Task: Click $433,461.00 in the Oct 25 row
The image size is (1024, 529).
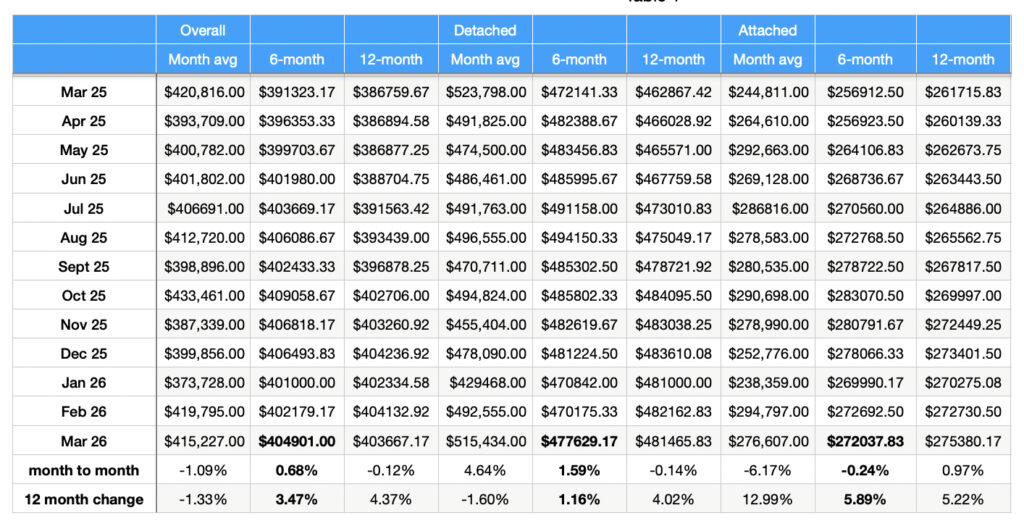Action: pos(203,296)
